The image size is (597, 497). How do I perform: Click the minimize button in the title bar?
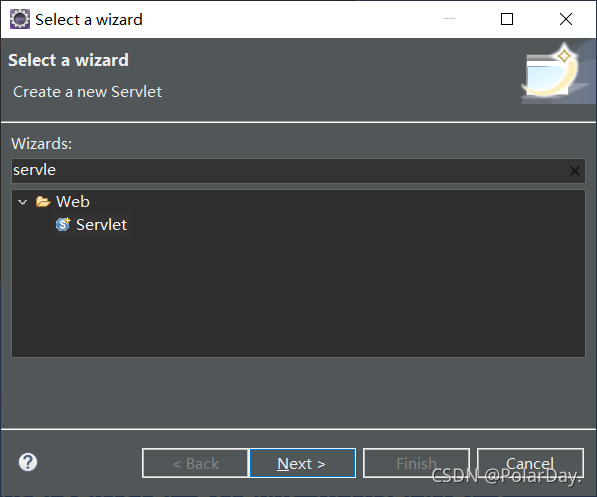pos(449,19)
